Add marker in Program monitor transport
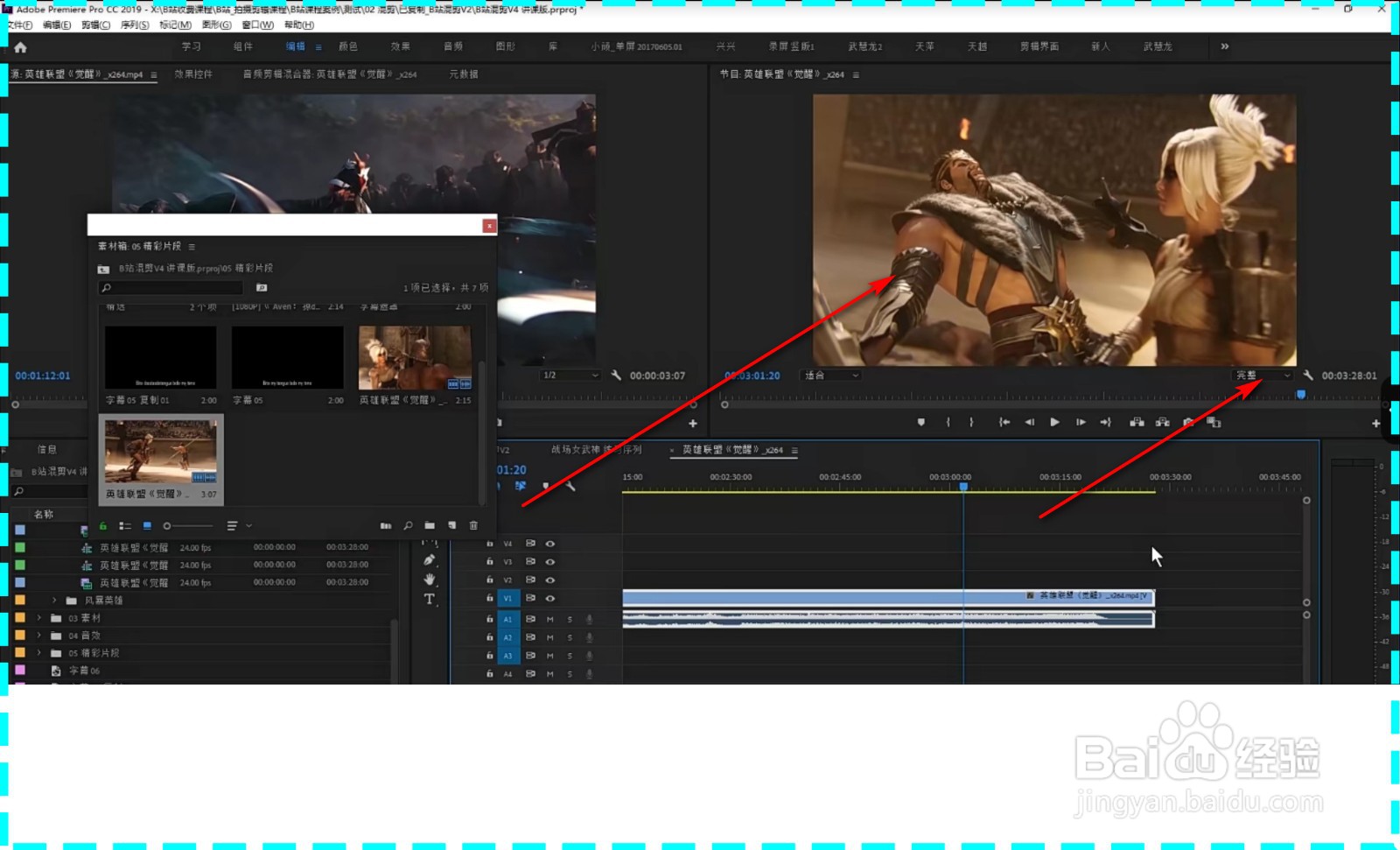1400x850 pixels. [x=920, y=422]
